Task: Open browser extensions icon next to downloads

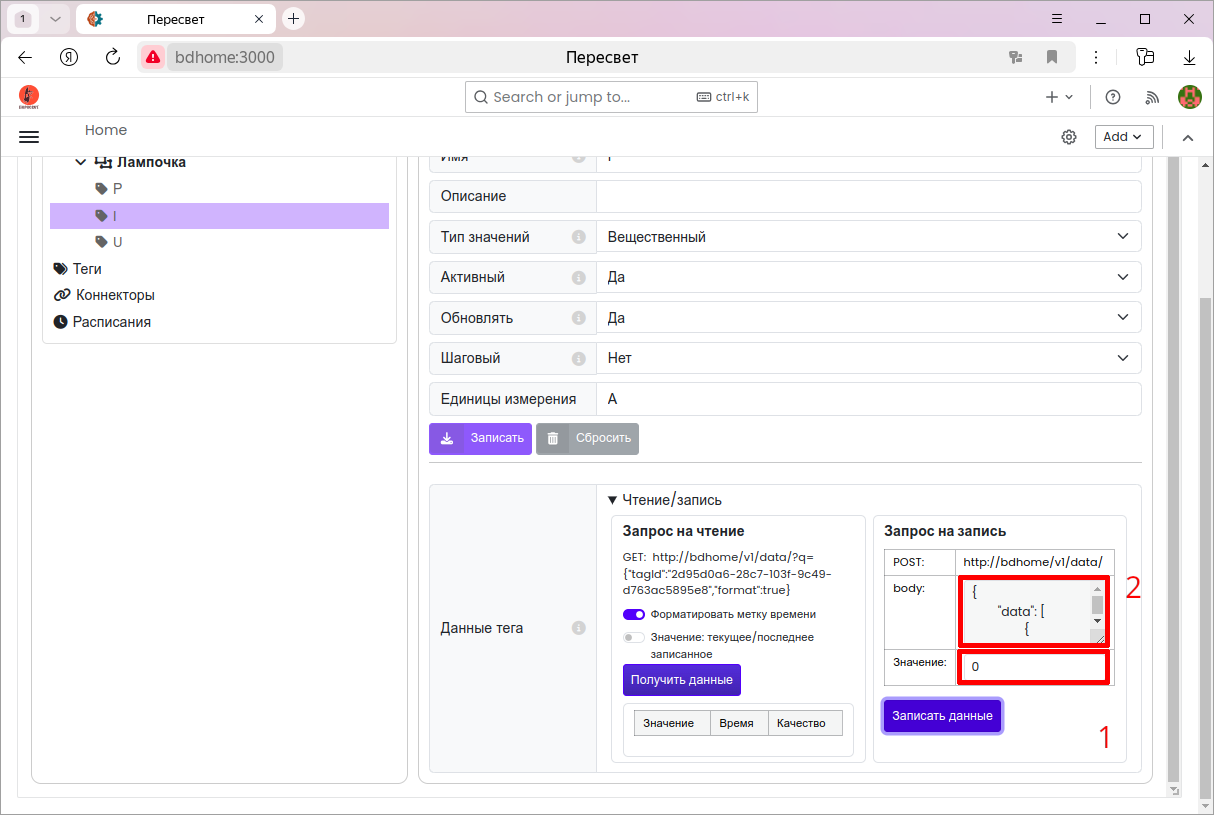Action: 1145,57
